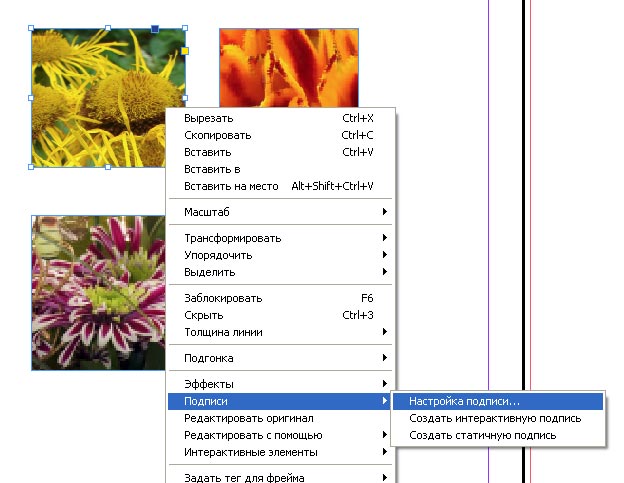Open Толщина линии submenu
This screenshot has width=624, height=483.
click(x=280, y=332)
